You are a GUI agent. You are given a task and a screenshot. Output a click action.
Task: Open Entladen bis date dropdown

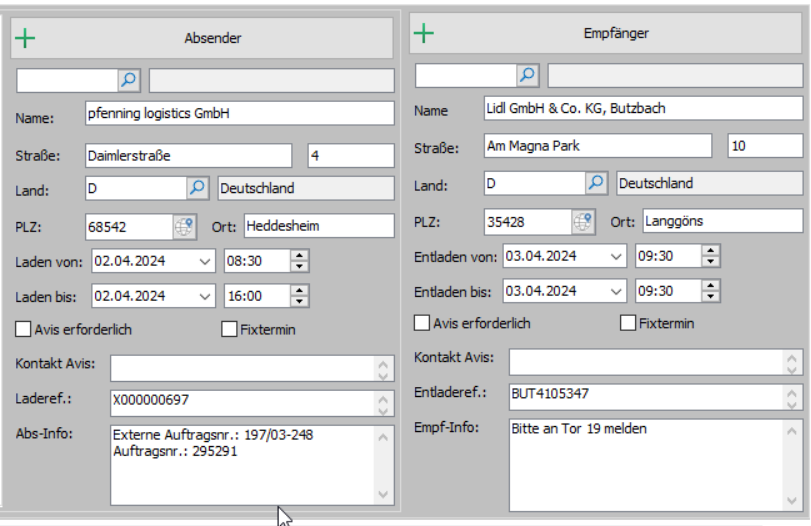click(x=615, y=292)
